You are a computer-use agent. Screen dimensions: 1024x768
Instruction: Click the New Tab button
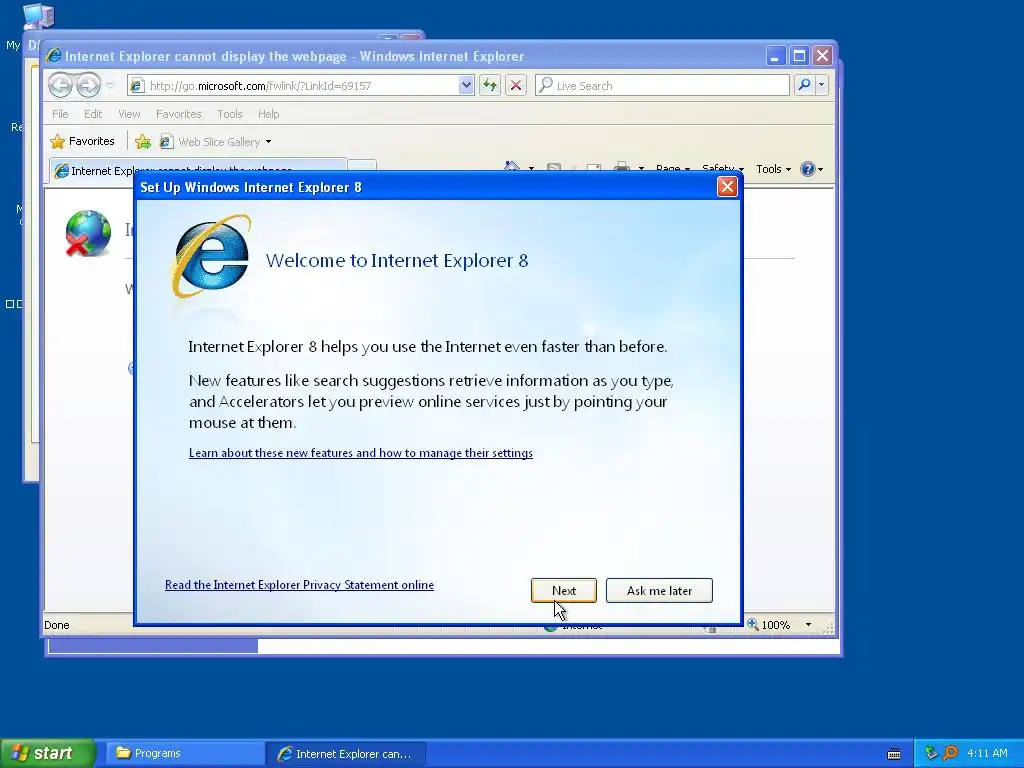tap(362, 166)
